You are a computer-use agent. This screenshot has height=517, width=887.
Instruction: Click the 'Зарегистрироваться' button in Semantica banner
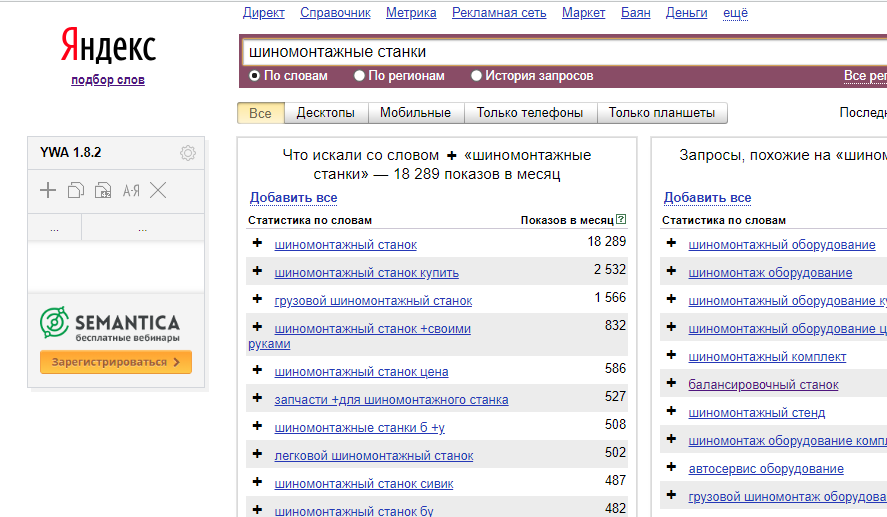(116, 362)
